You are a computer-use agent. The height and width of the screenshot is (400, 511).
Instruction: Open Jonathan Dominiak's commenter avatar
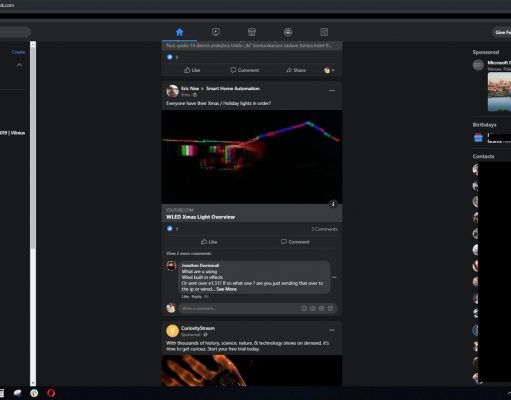[171, 266]
